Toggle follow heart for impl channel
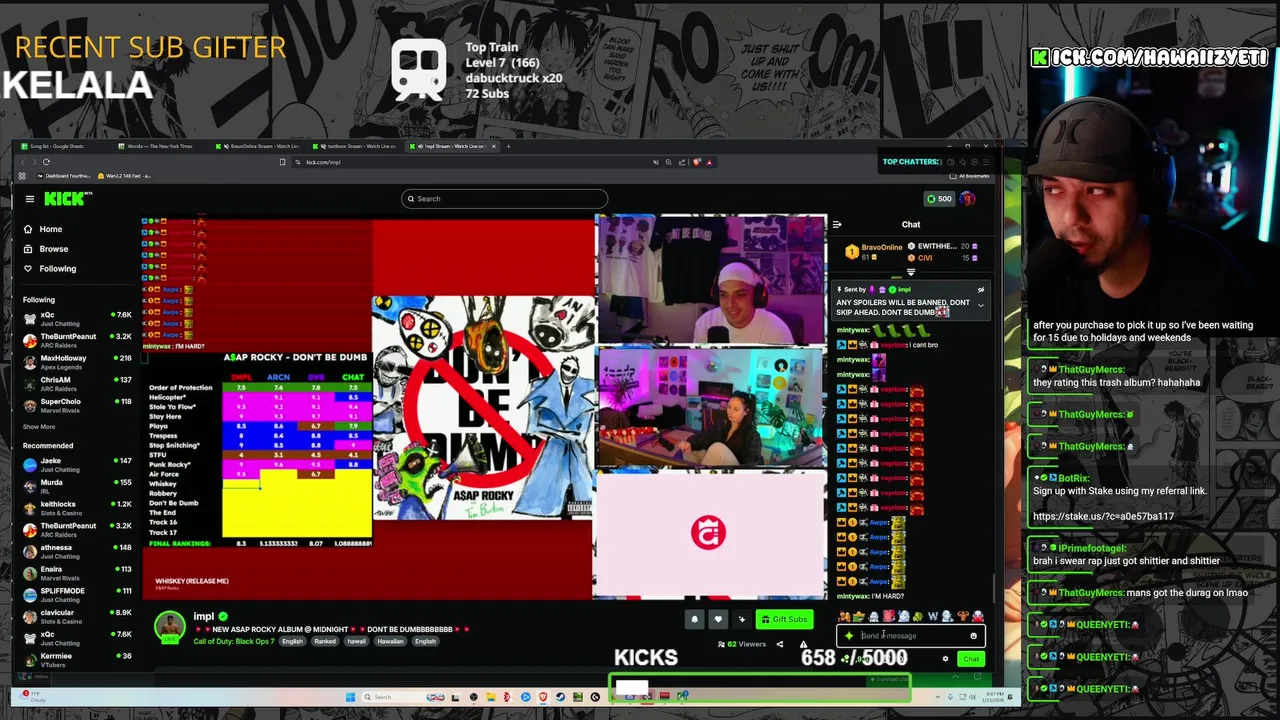This screenshot has width=1280, height=720. (717, 619)
